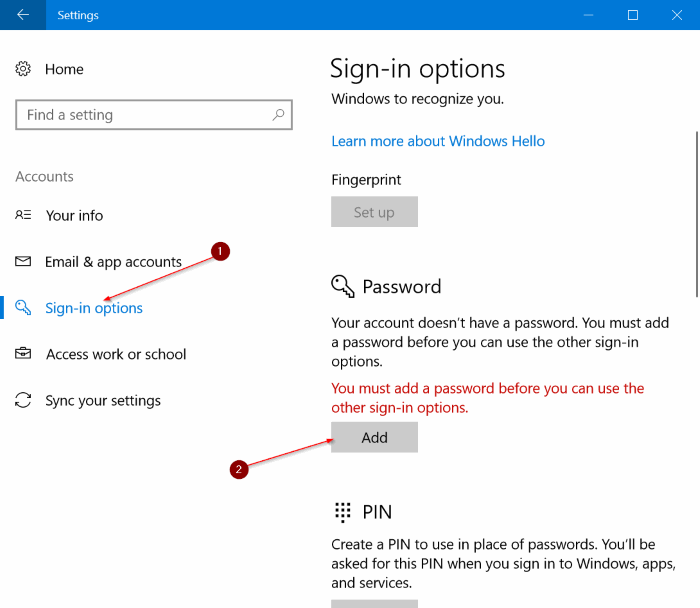Click the Settings title text
This screenshot has width=700, height=608.
click(78, 15)
